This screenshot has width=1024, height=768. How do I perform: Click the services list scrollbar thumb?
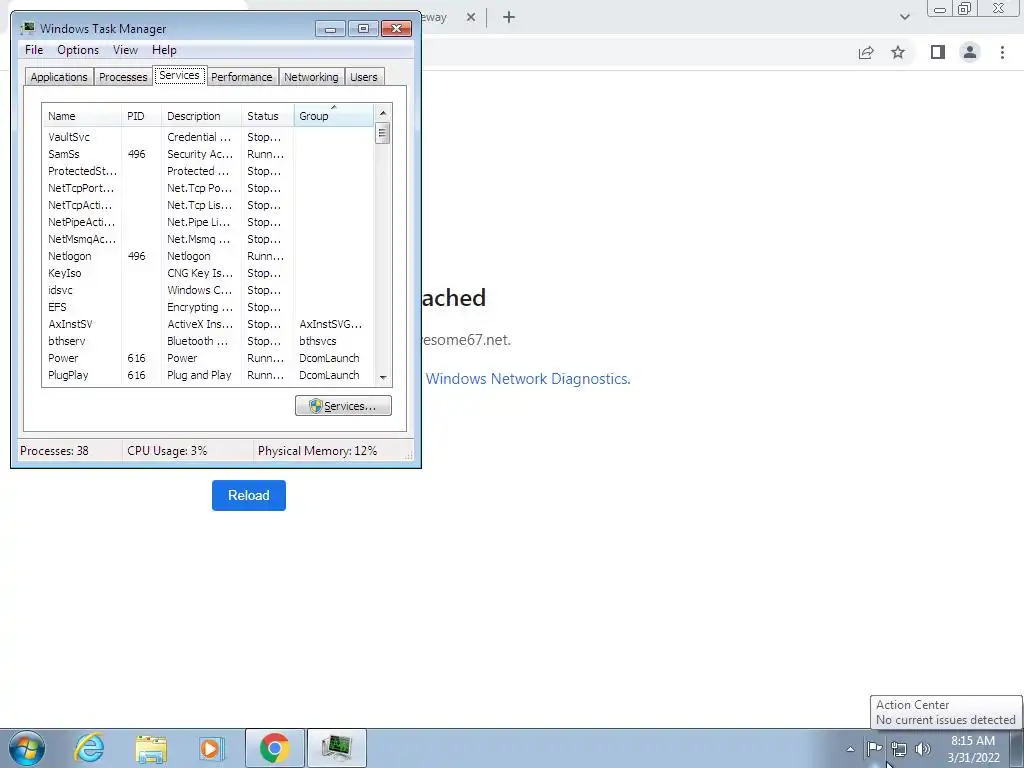pos(383,133)
